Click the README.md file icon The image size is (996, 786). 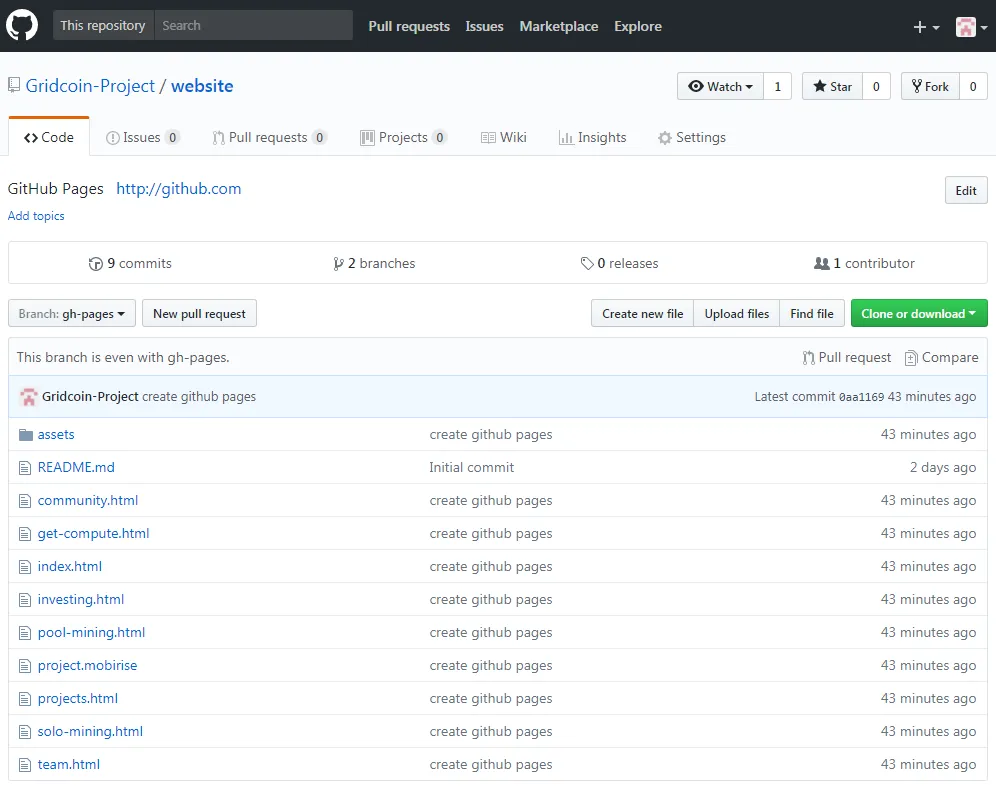tap(25, 468)
